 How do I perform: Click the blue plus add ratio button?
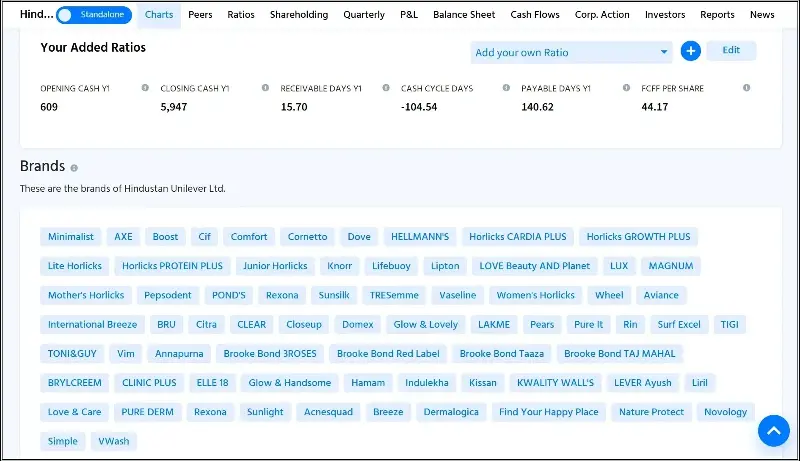pos(690,51)
